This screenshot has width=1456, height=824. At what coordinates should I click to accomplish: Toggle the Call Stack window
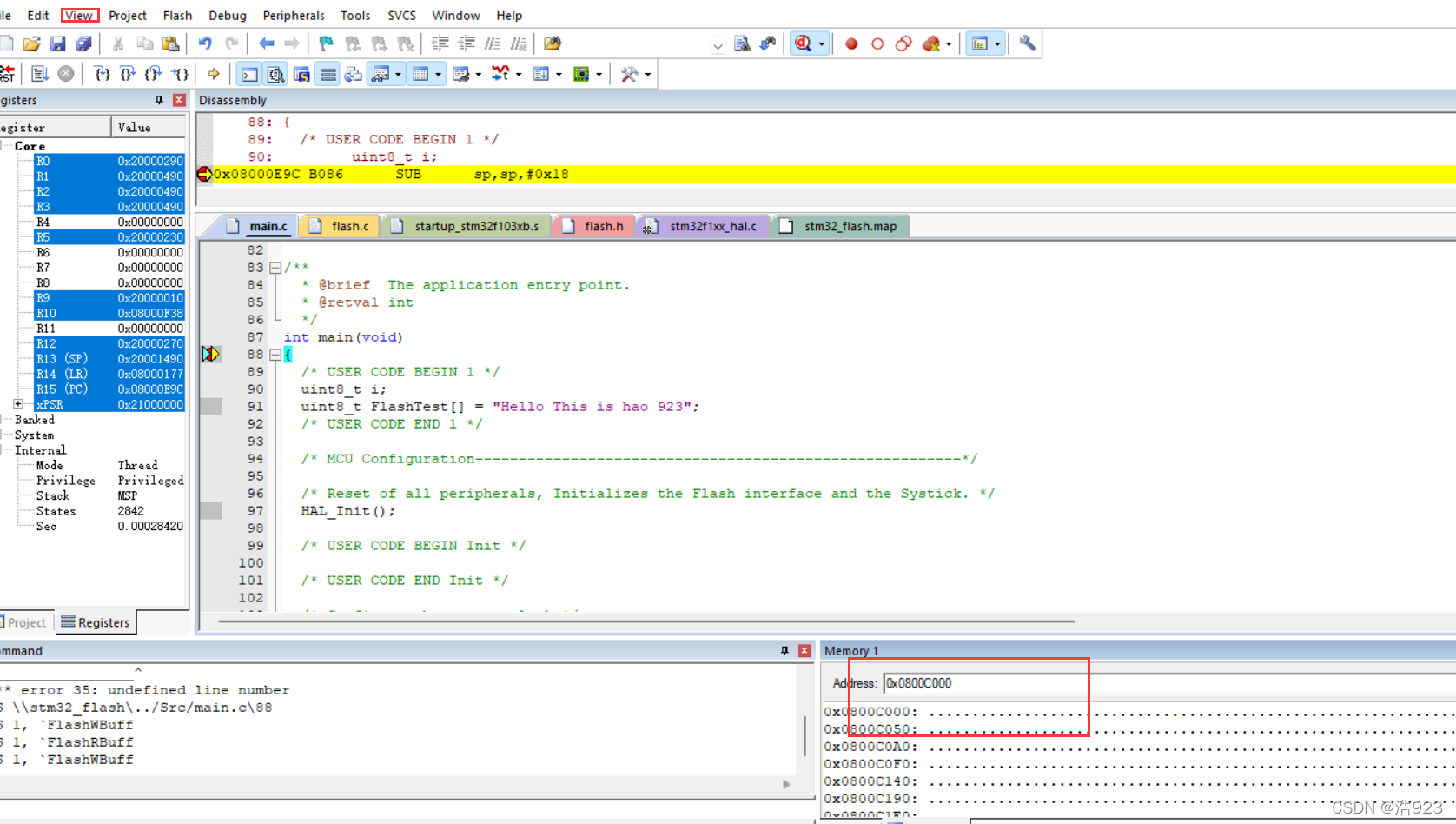(x=354, y=74)
